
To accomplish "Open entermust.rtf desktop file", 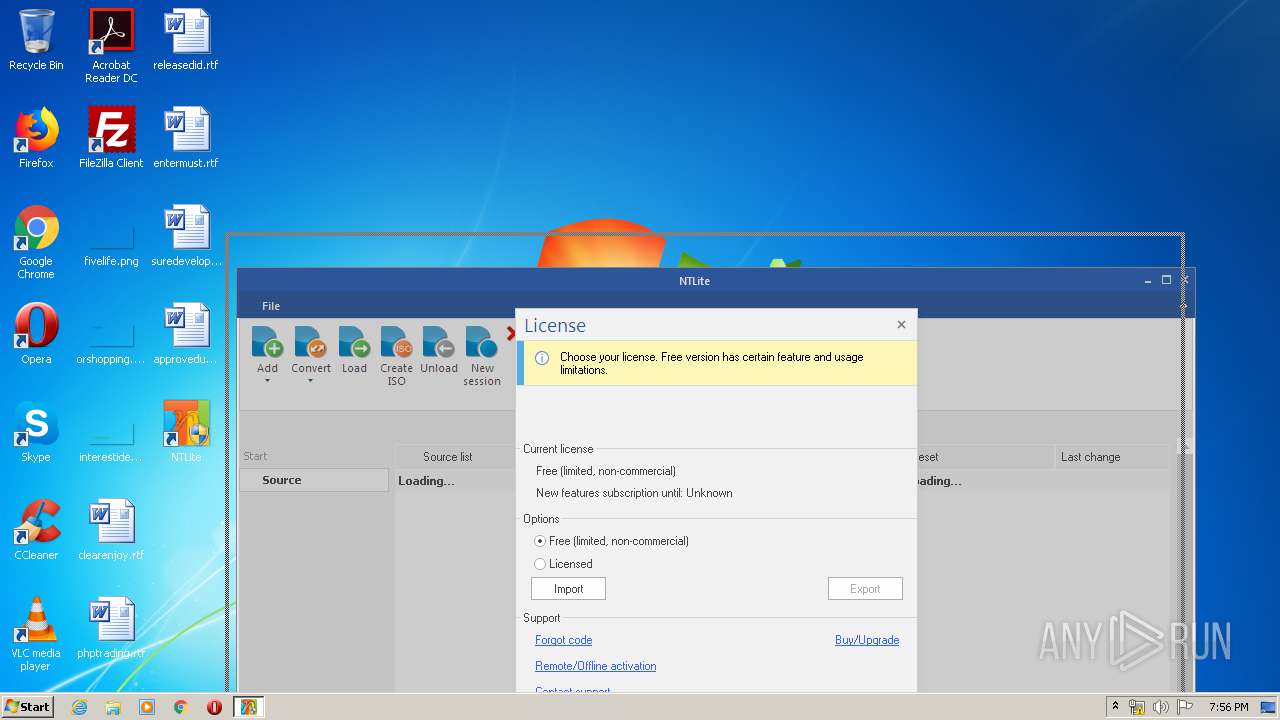I will click(x=186, y=138).
